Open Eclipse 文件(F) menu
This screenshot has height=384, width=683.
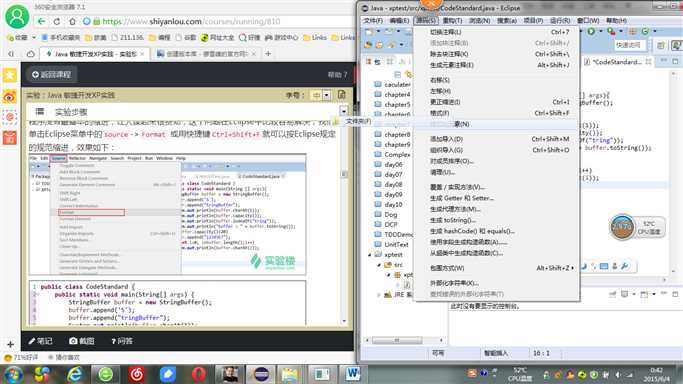(x=373, y=20)
